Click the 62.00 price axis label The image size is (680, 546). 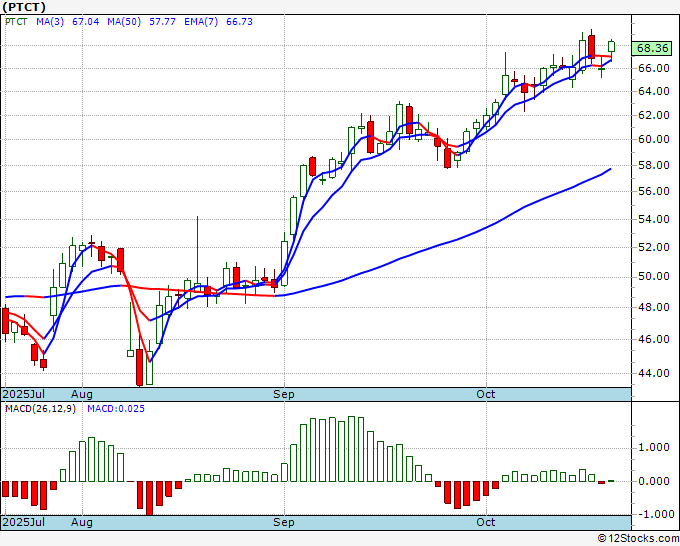pos(654,115)
